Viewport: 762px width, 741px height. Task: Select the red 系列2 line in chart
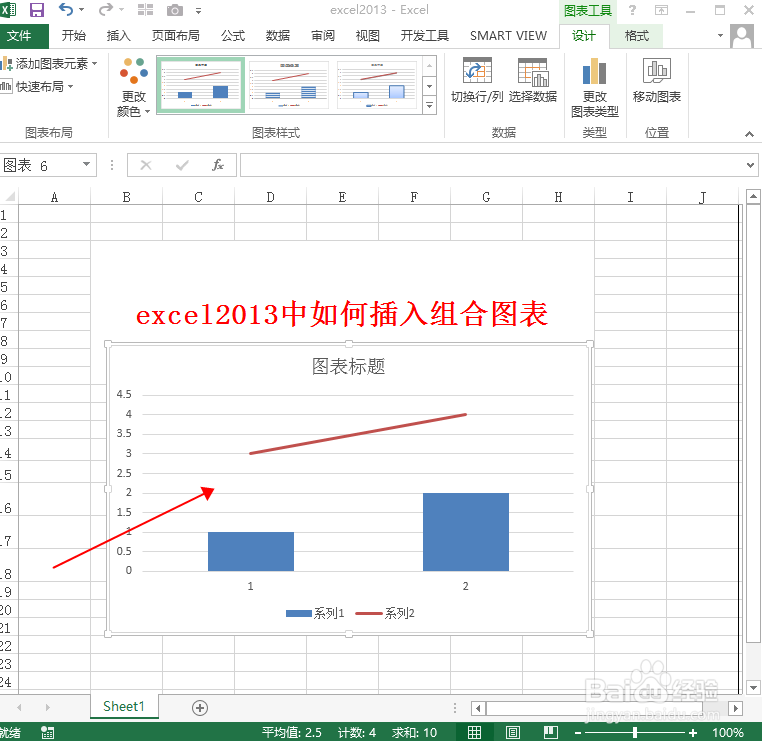tap(358, 434)
